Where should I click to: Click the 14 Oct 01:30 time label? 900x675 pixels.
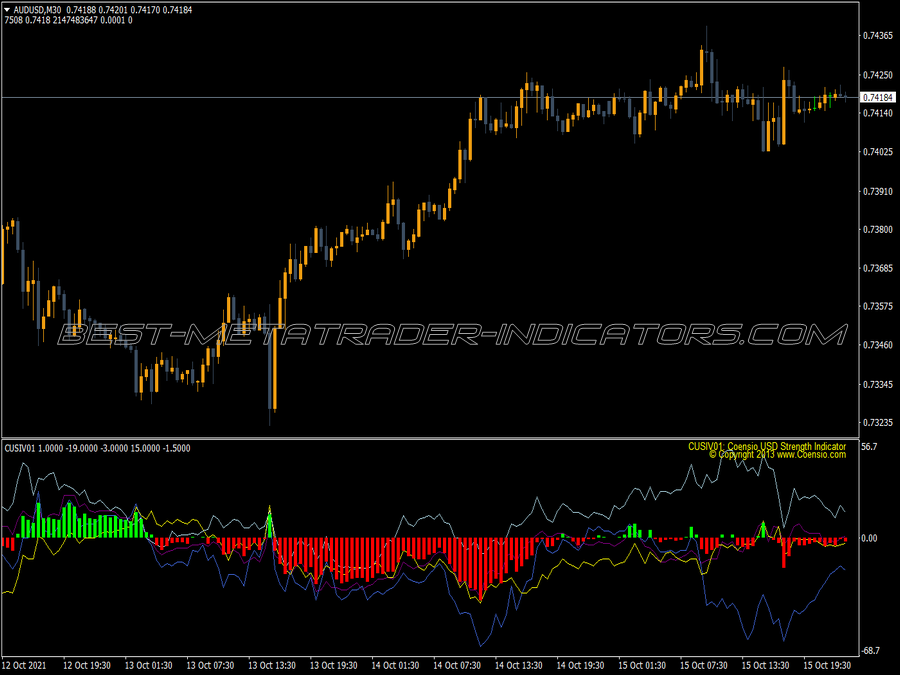click(395, 666)
